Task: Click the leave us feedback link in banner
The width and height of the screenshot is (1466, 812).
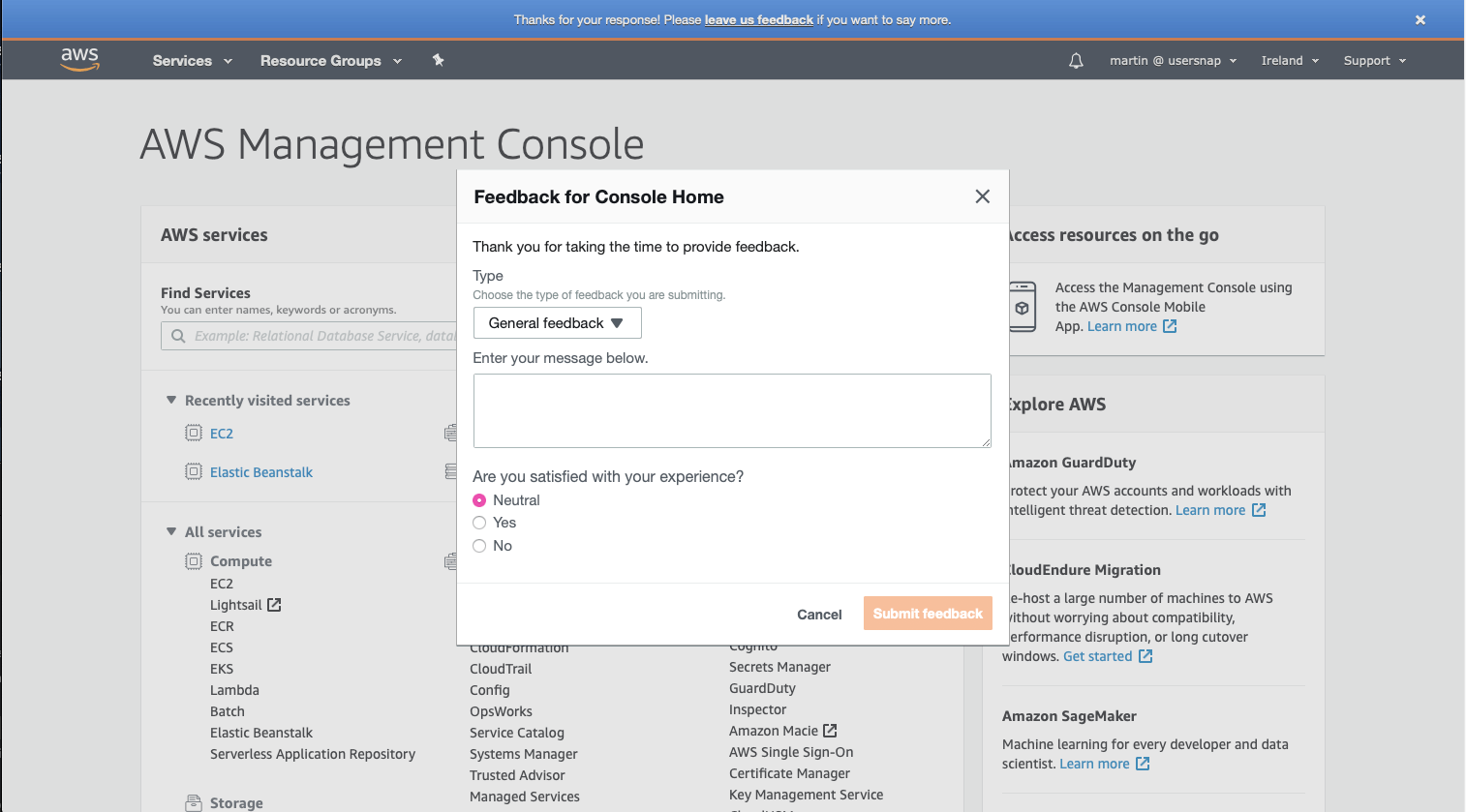Action: (759, 19)
